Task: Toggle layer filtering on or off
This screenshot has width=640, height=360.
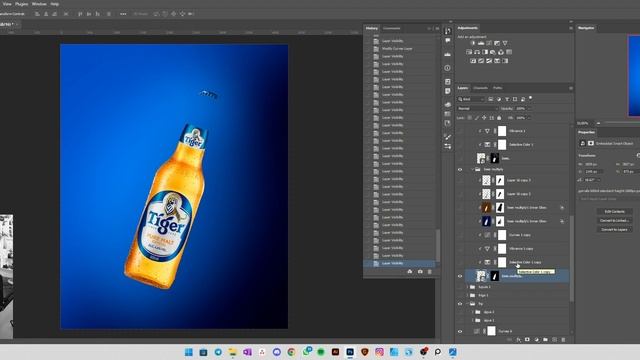Action: pos(531,98)
